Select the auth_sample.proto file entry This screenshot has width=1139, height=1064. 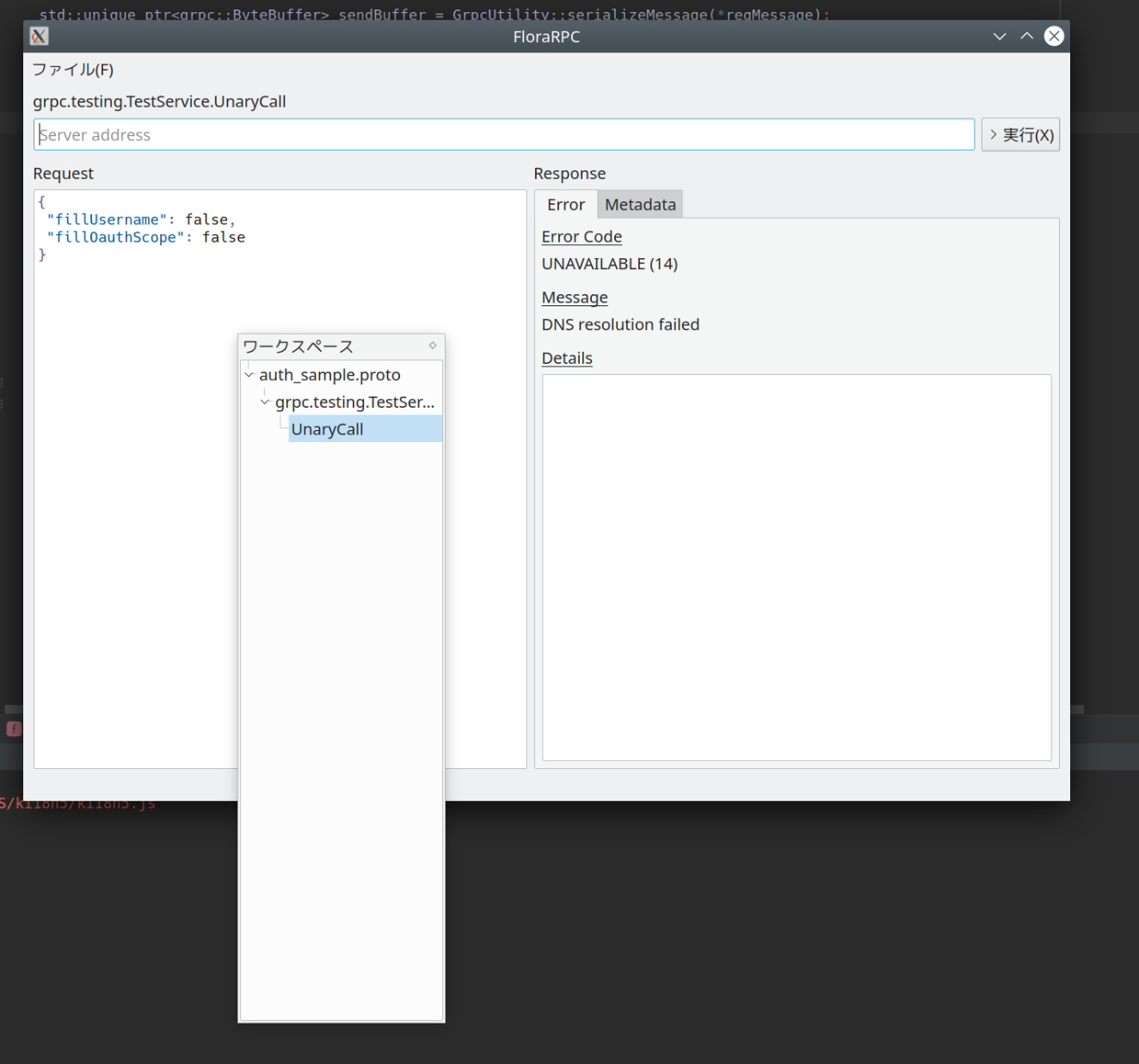click(x=329, y=375)
